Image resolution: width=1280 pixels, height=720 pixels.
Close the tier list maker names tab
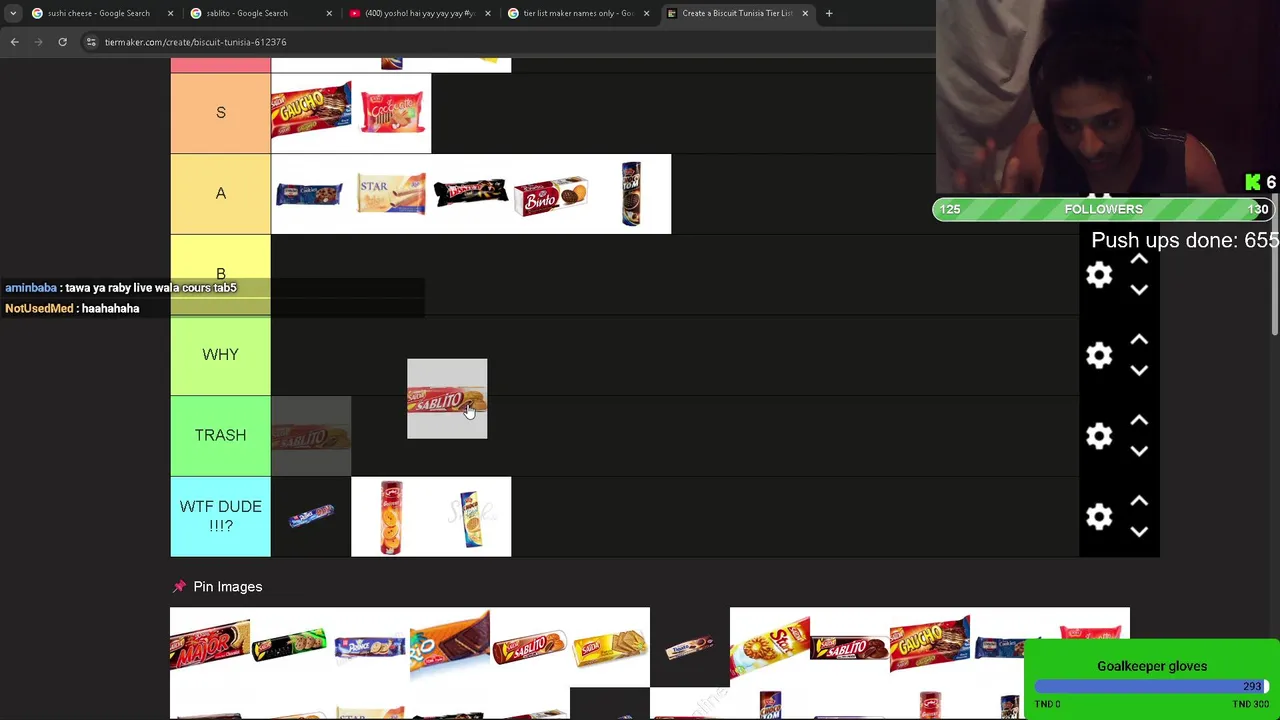646,13
